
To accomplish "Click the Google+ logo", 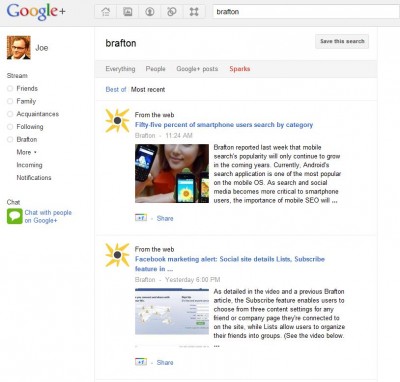I will click(36, 12).
